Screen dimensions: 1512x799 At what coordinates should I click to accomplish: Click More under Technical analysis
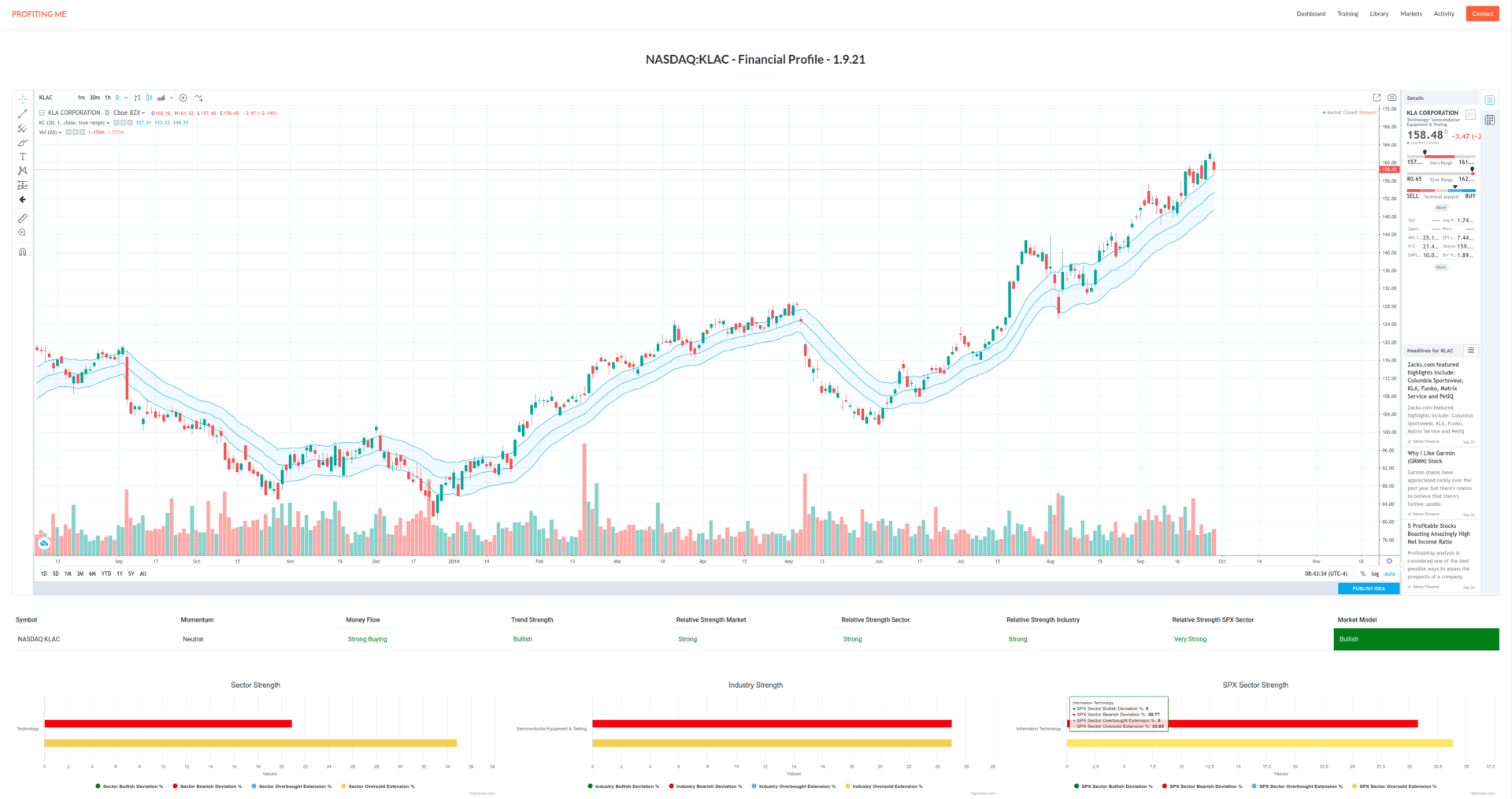[1440, 207]
